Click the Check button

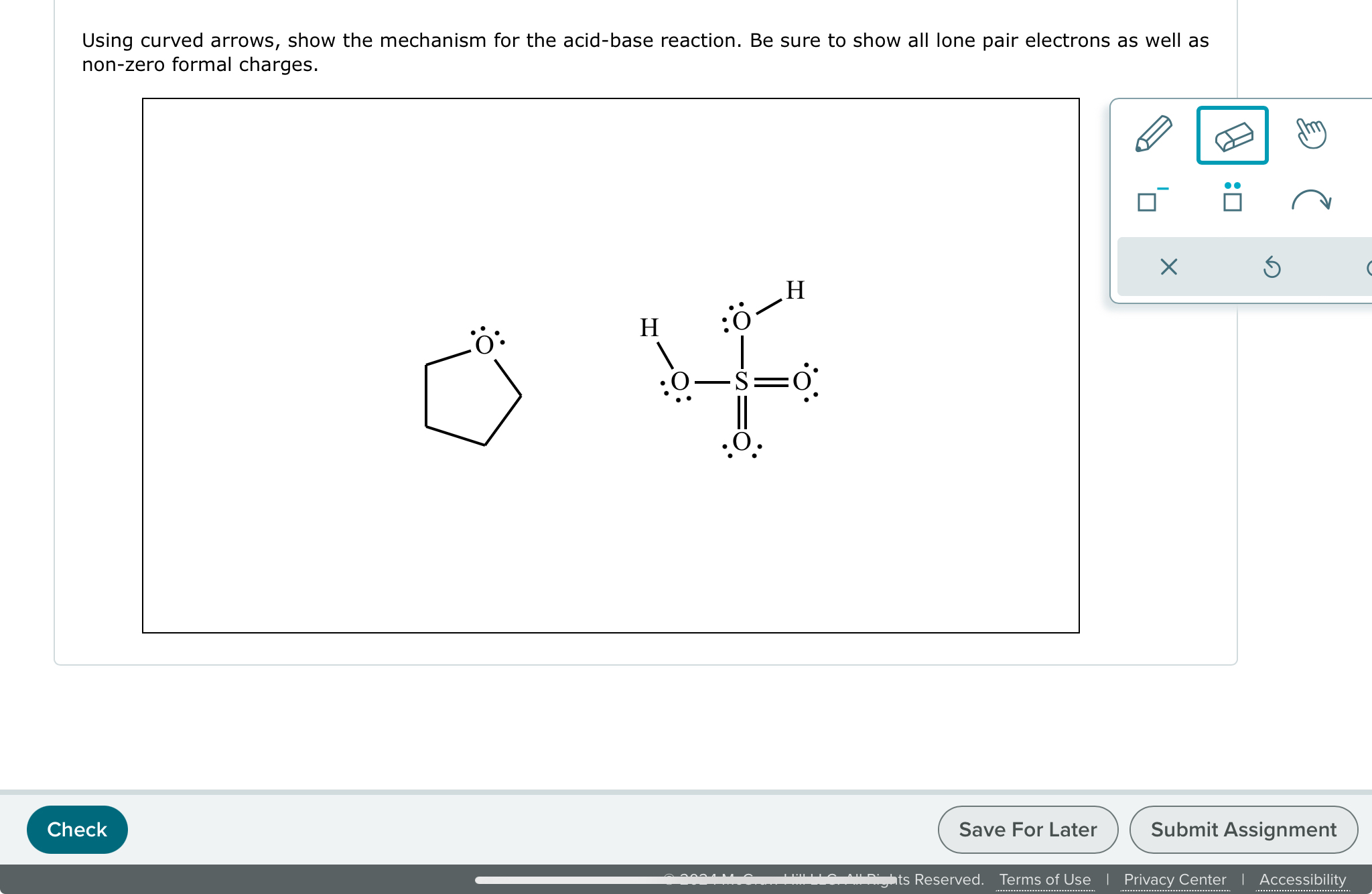coord(76,829)
